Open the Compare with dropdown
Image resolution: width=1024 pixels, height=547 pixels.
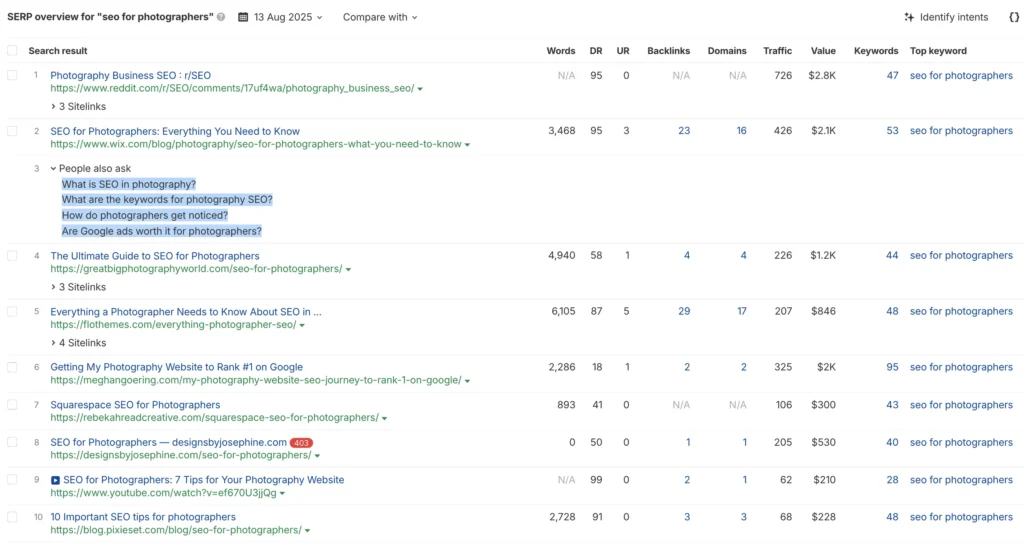click(x=380, y=17)
